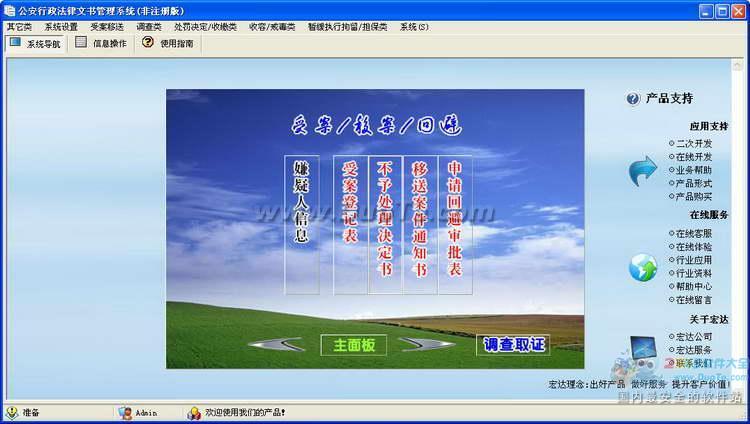Screen dimensions: 750x424
Task: Open 嫌疑人信息 panel
Action: tap(301, 224)
